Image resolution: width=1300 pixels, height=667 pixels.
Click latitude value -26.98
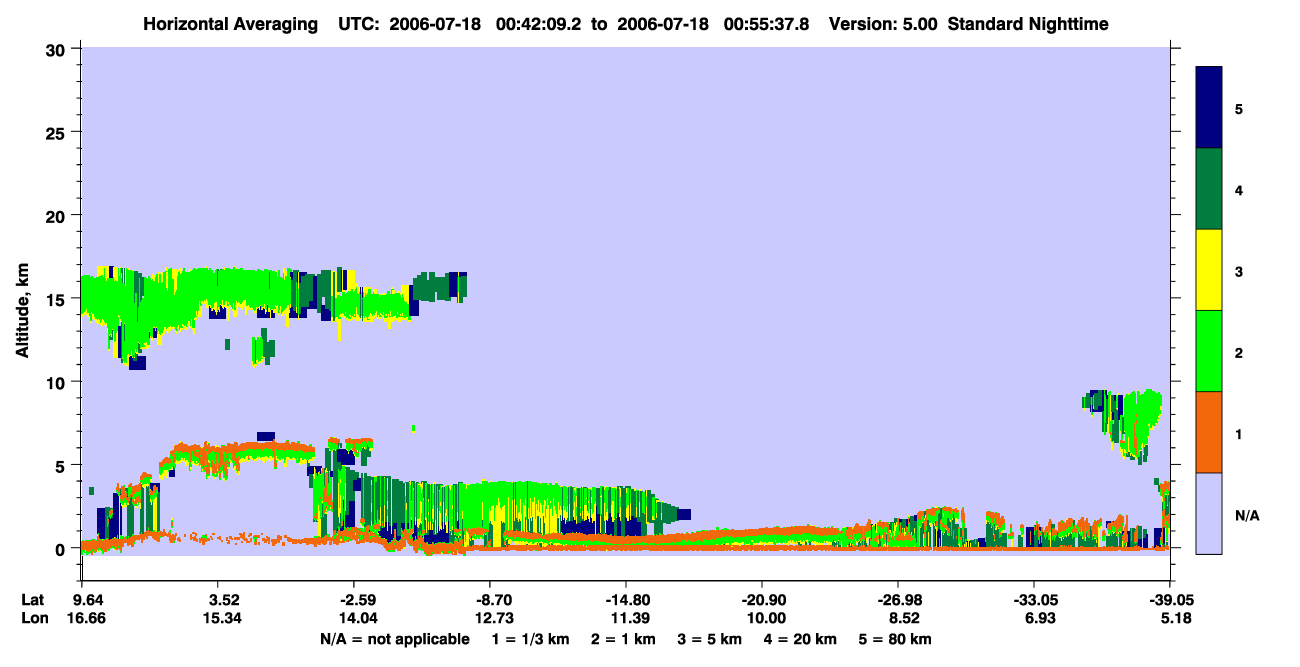click(x=898, y=601)
